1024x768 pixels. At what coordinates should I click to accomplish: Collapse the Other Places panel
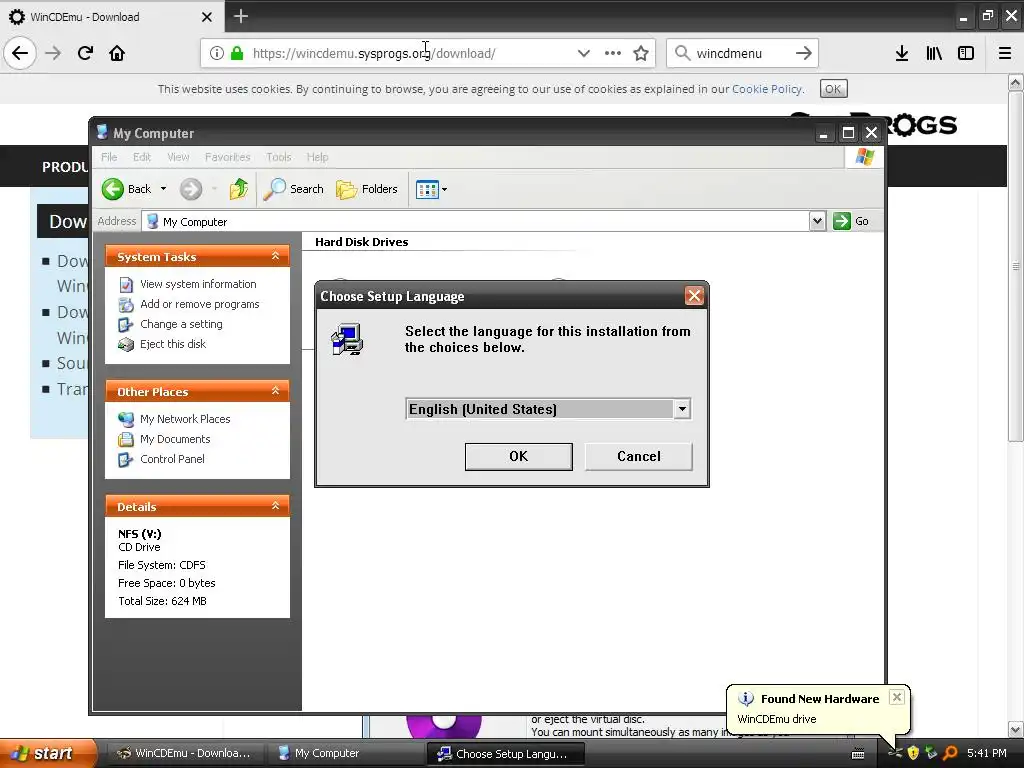(x=276, y=391)
